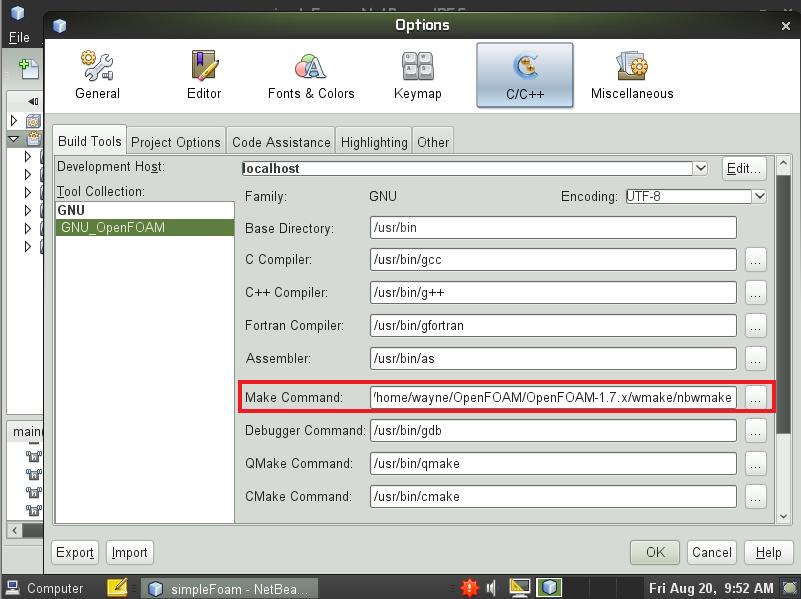
Task: Click OK to confirm options
Action: (655, 552)
